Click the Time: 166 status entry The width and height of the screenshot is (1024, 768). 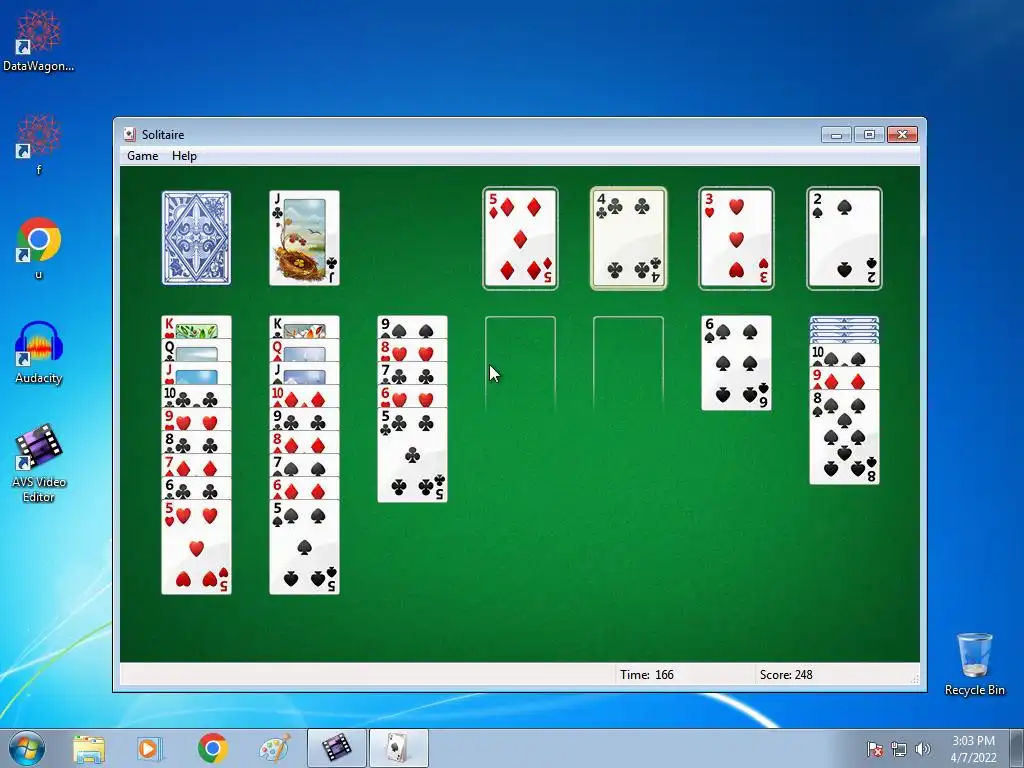[x=647, y=675]
